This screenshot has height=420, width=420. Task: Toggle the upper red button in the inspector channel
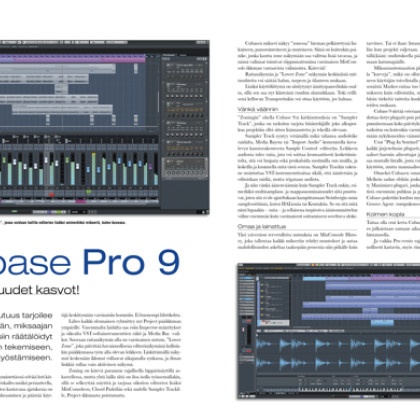pyautogui.click(x=248, y=320)
